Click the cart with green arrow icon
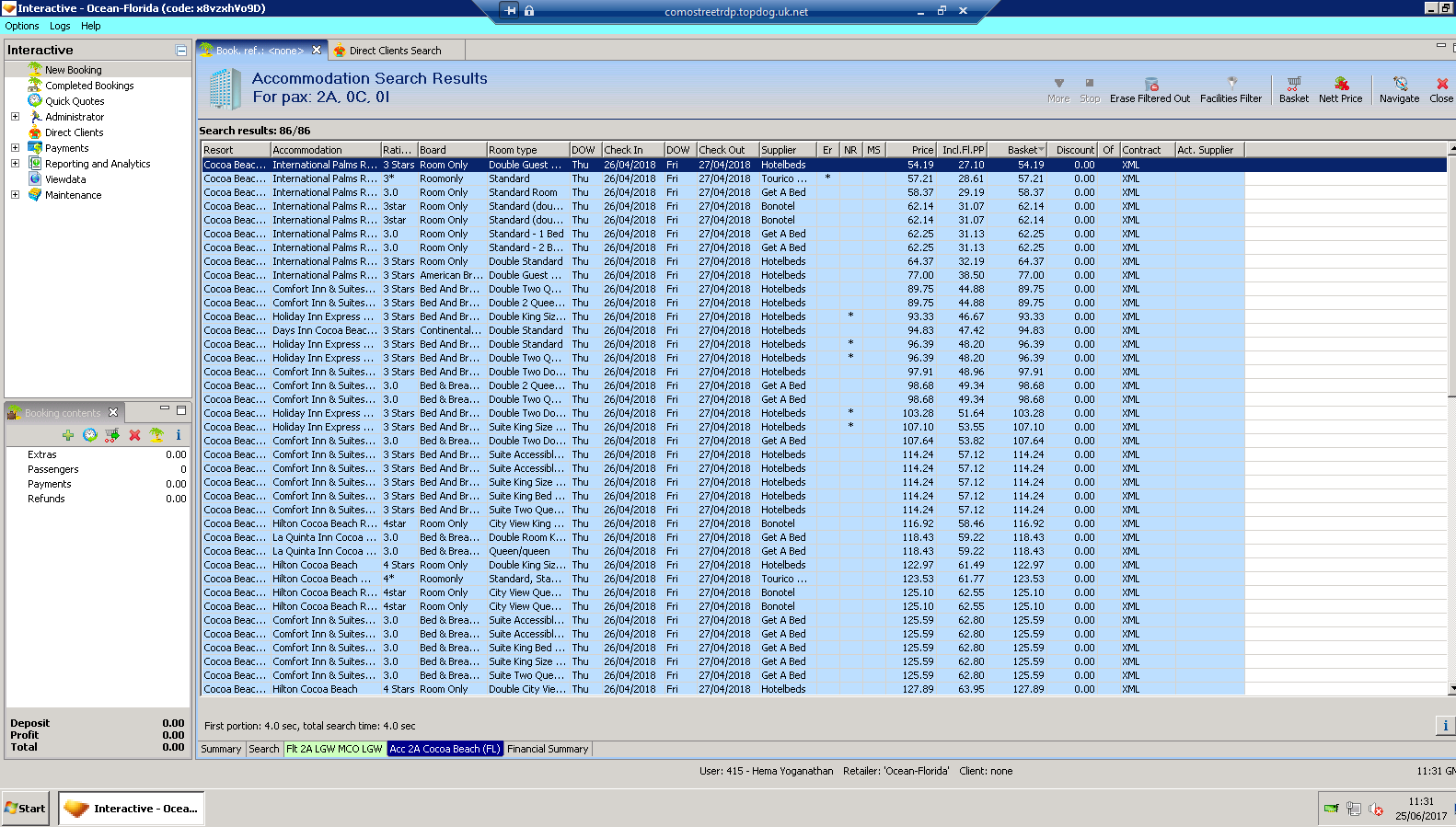 (112, 435)
